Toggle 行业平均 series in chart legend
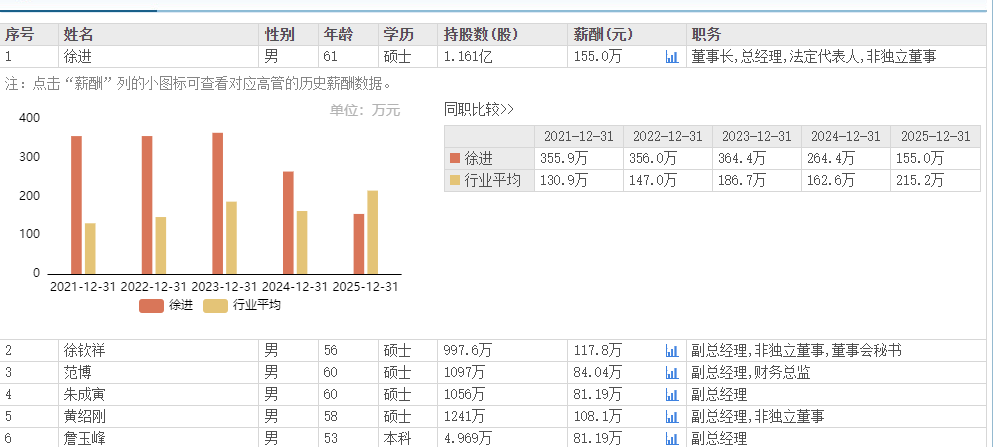The width and height of the screenshot is (993, 447). point(242,305)
